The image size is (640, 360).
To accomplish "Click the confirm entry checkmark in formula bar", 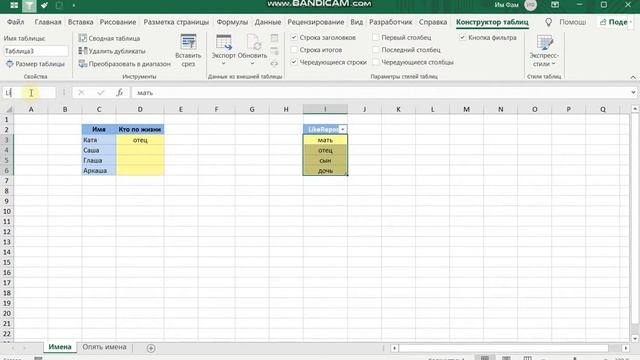I will coord(100,93).
